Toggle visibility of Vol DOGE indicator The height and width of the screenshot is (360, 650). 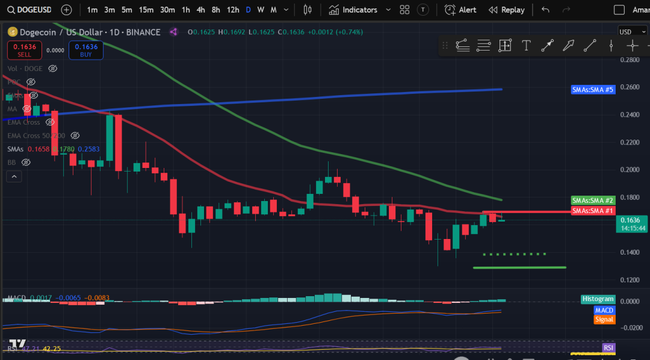tap(52, 68)
